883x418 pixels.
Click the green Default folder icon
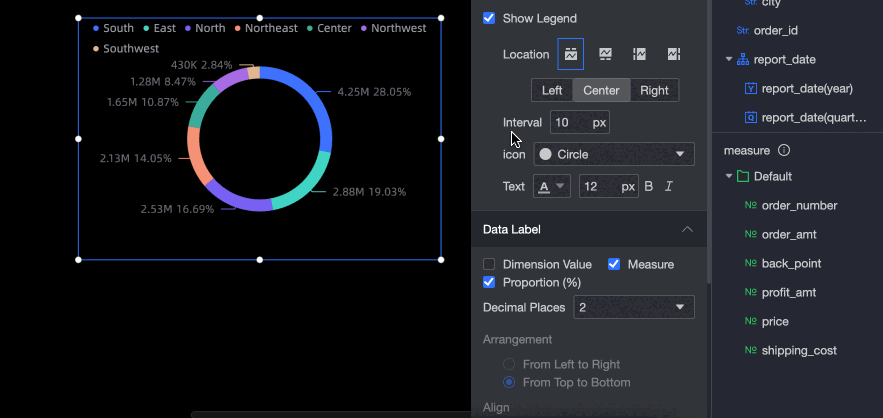pos(743,177)
